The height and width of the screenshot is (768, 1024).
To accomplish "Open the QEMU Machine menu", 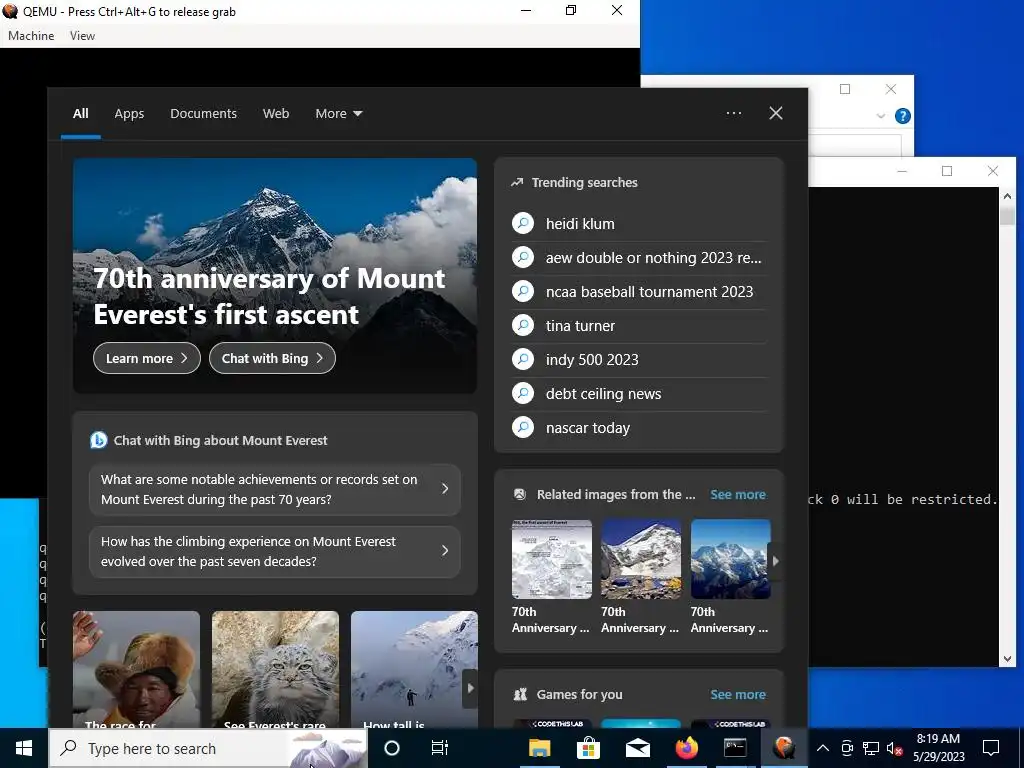I will [31, 36].
